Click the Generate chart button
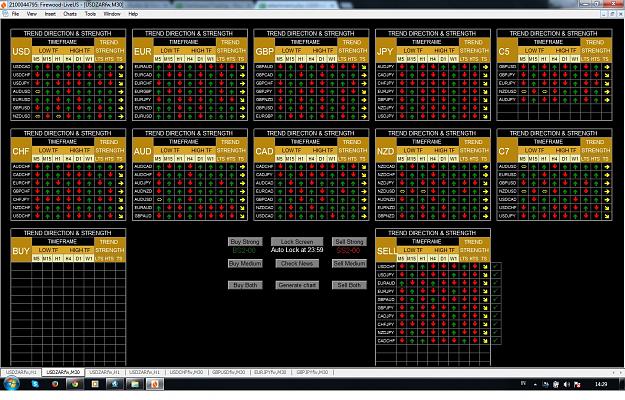 (297, 285)
